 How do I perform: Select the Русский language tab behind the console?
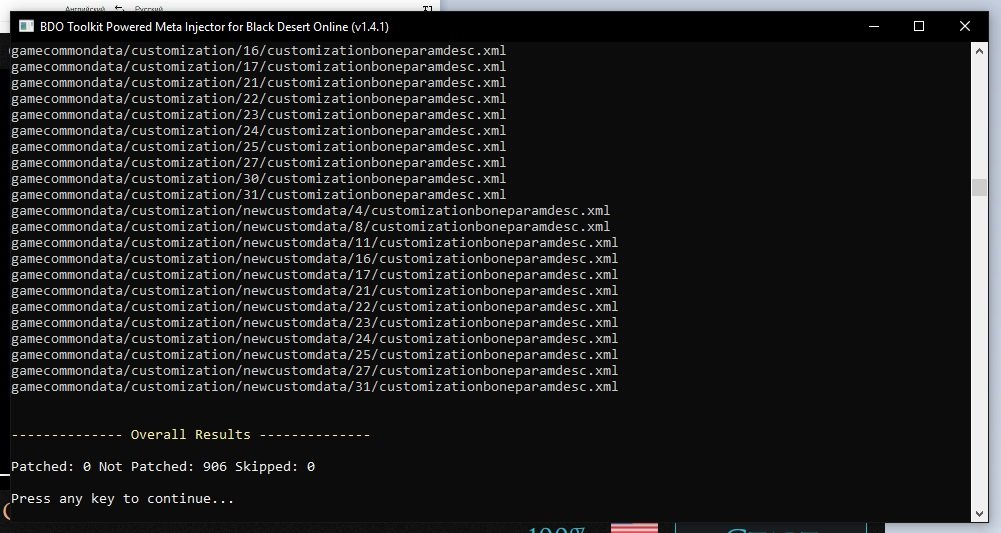click(149, 8)
